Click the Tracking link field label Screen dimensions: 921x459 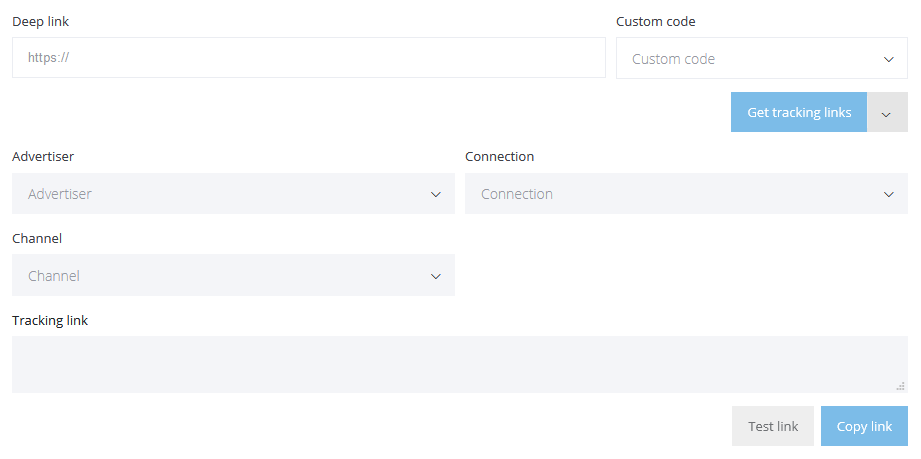pos(50,320)
